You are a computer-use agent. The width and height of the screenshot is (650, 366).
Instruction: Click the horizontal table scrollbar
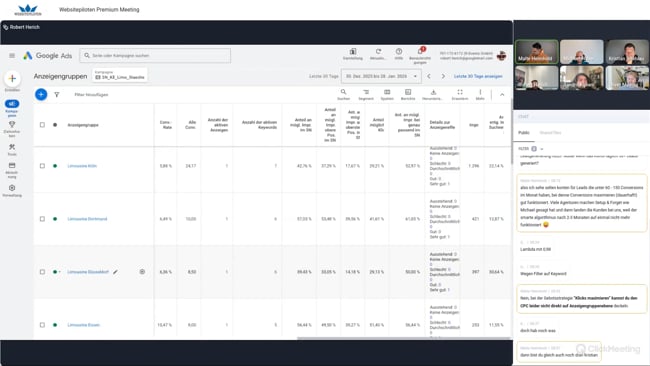(403, 338)
